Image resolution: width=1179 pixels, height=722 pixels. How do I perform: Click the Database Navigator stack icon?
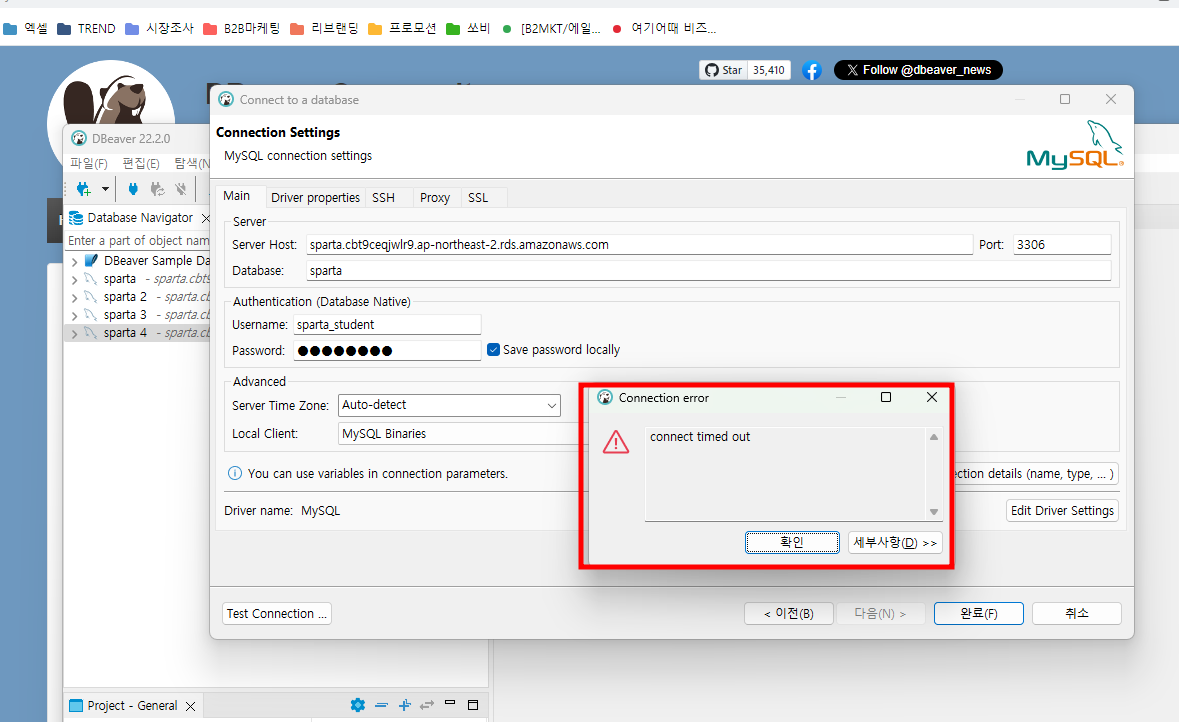pos(76,218)
